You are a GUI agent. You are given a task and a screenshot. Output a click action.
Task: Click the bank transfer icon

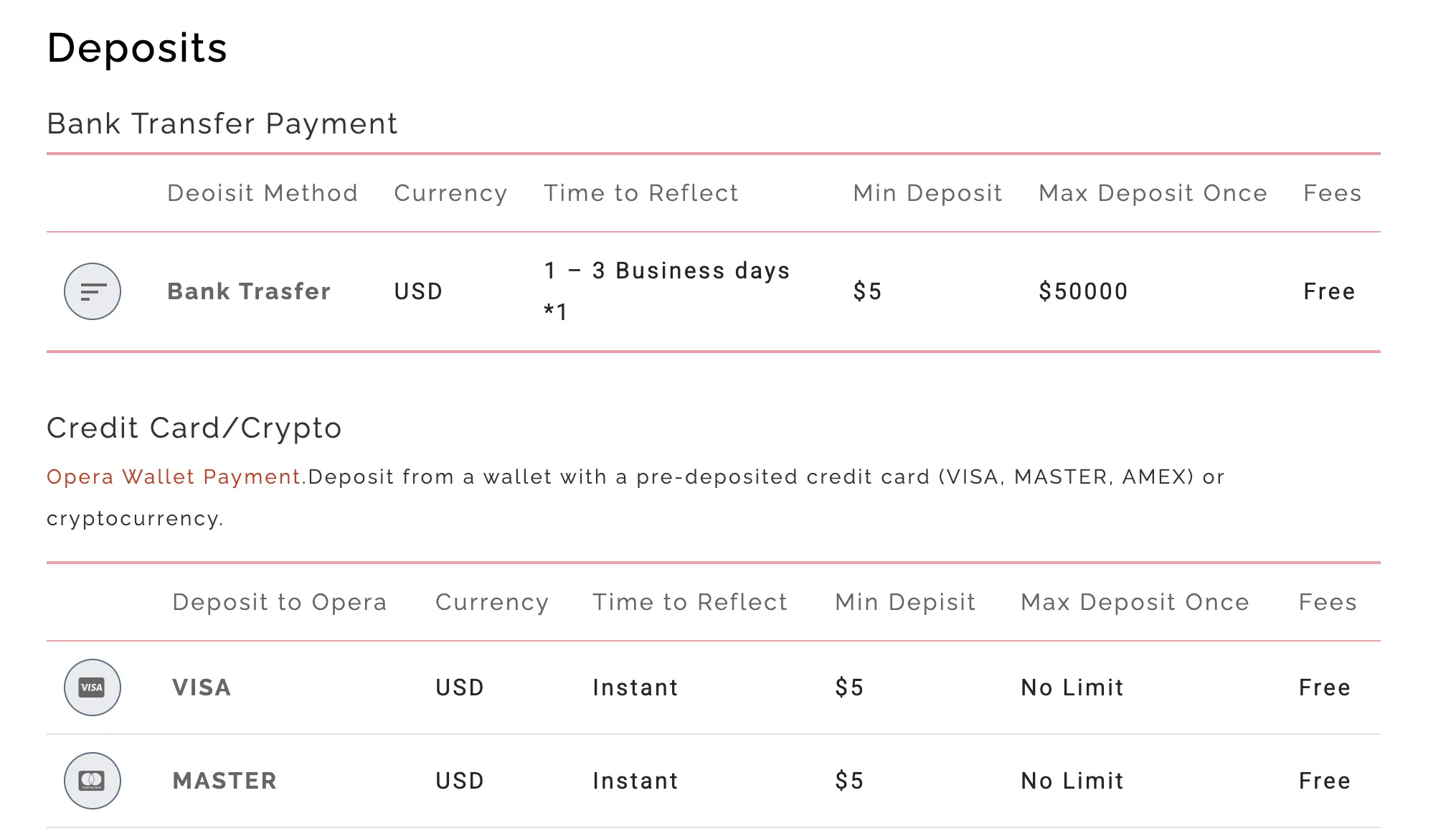coord(93,291)
